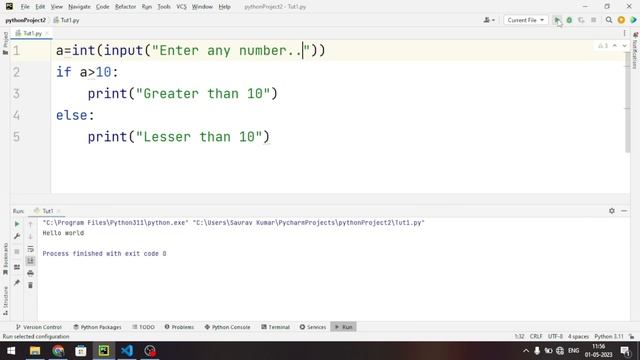Clear all console output with trash icon
The image size is (640, 360).
coord(30,285)
